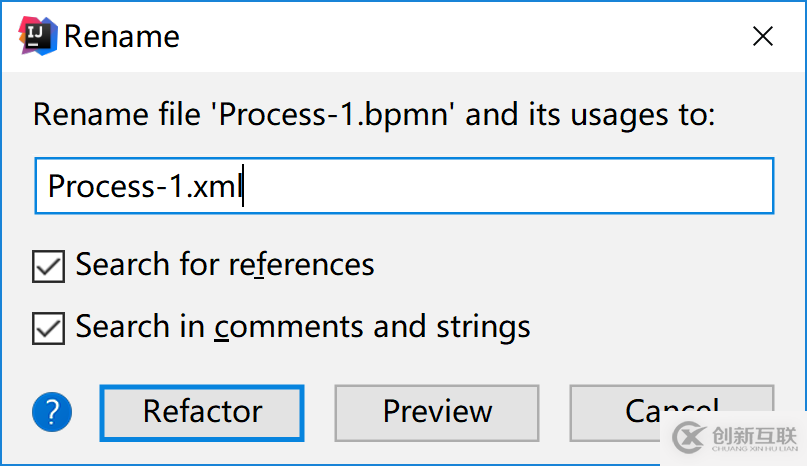
Task: Place cursor on the 'Process-1.xml' text
Action: [145, 187]
